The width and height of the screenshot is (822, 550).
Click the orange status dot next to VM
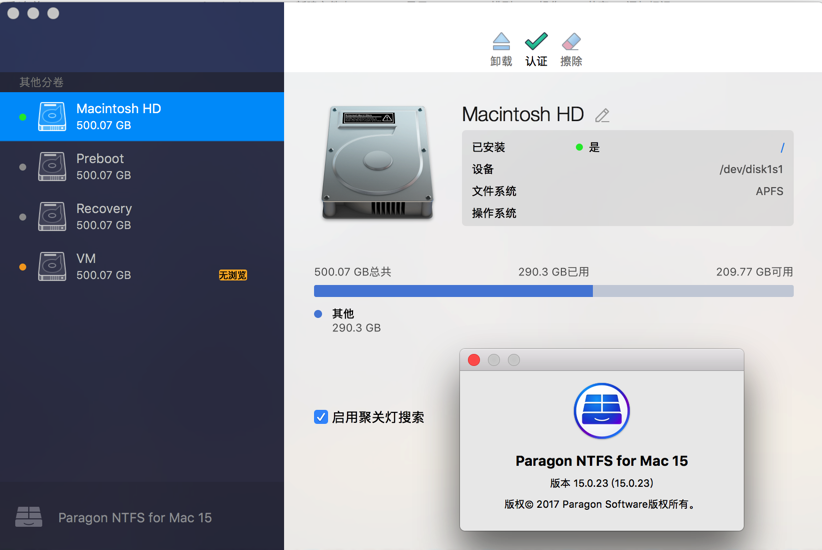[23, 267]
